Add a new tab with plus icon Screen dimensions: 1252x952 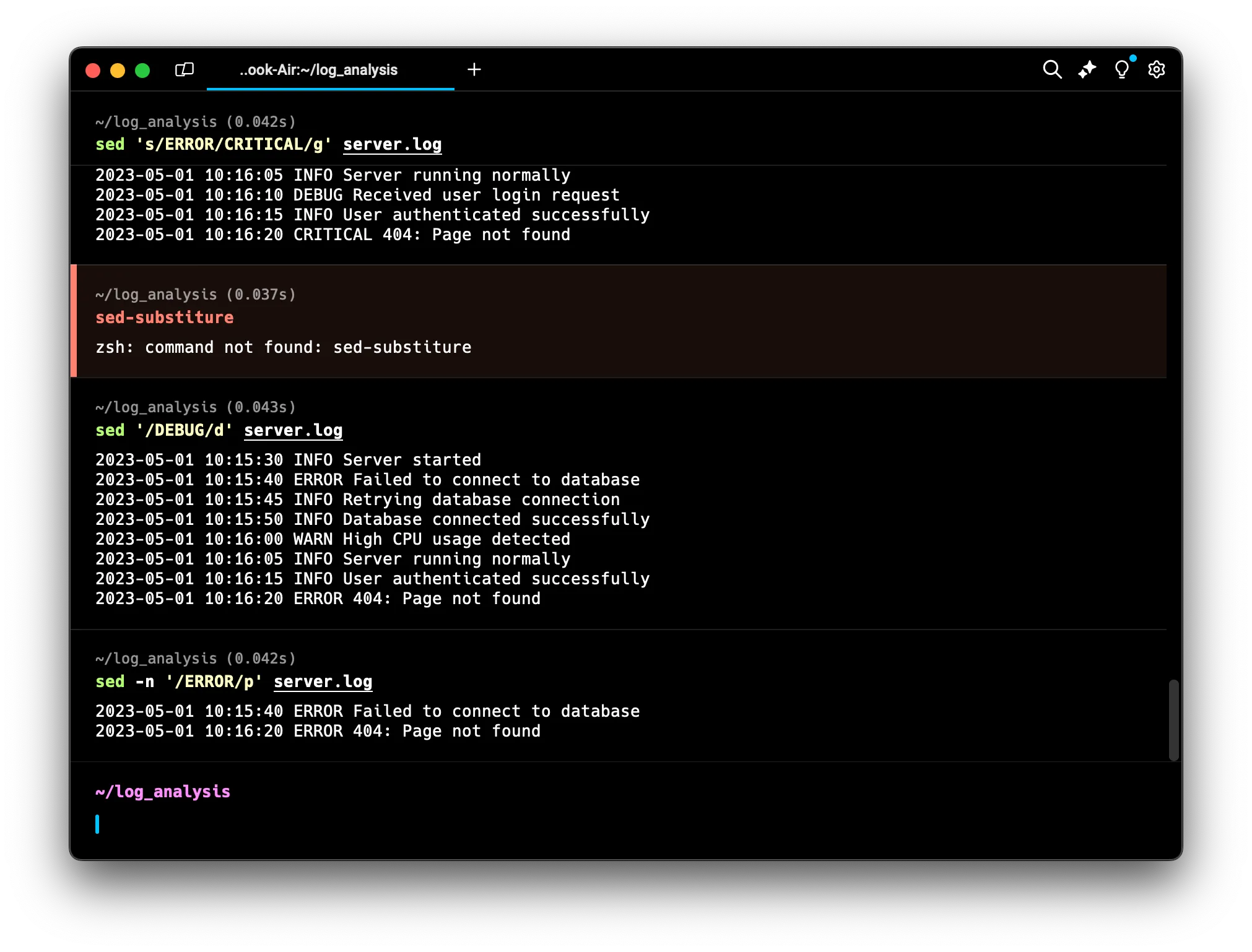click(474, 69)
